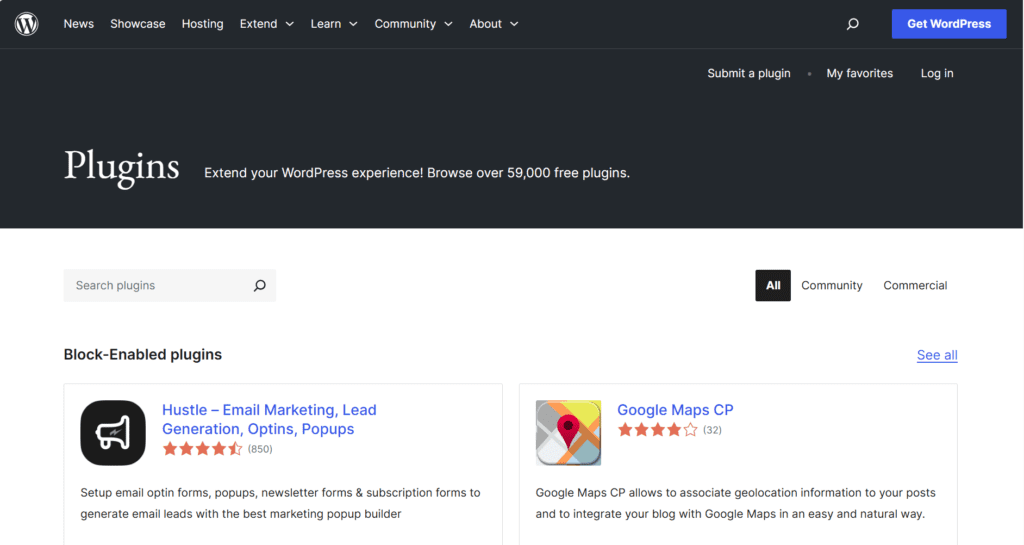
Task: Open the News menu item
Action: 78,24
